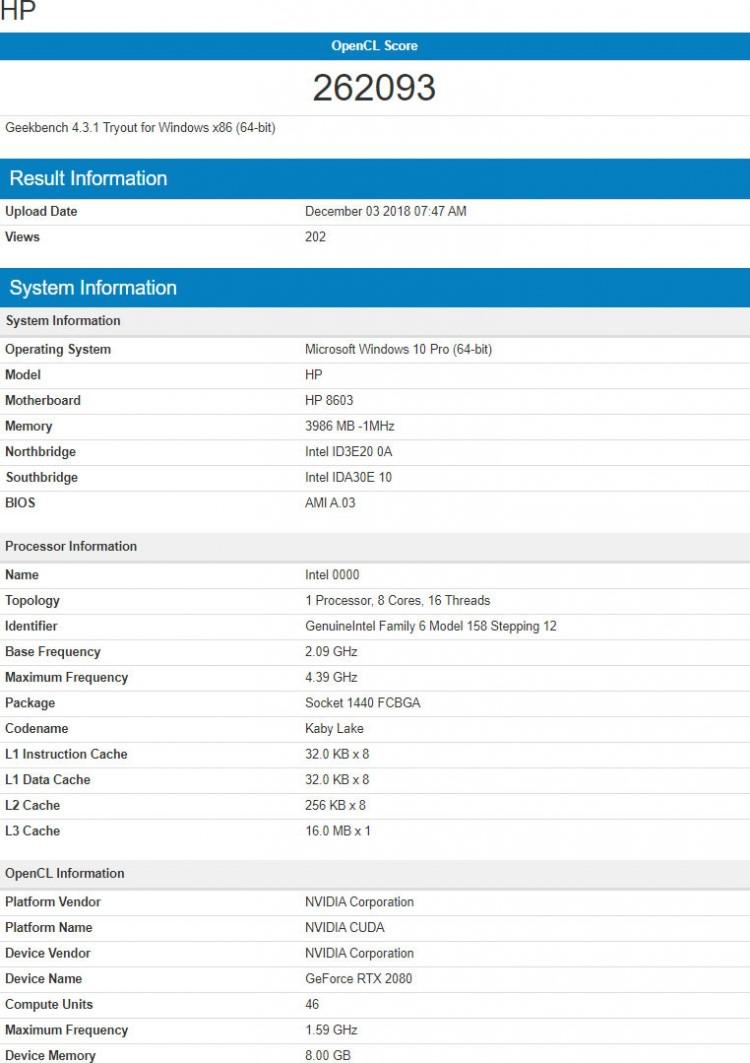Click the Result Information section header
750x1063 pixels.
pos(88,179)
